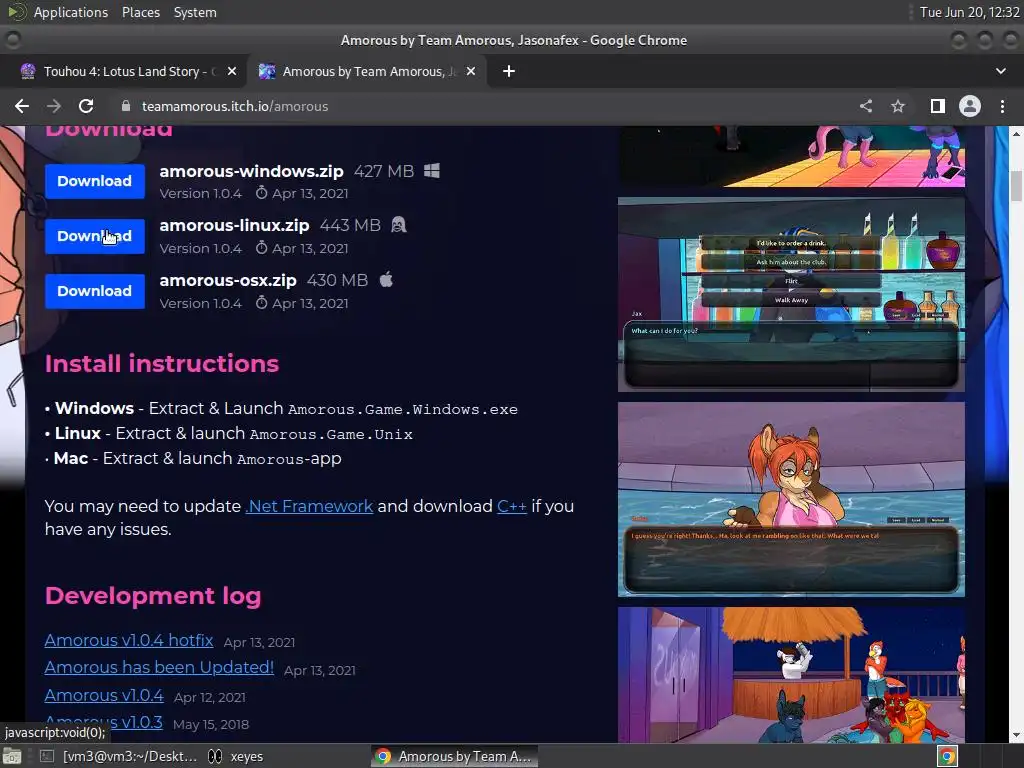Image resolution: width=1024 pixels, height=768 pixels.
Task: Click the show desktop icon in the taskbar
Action: point(12,756)
